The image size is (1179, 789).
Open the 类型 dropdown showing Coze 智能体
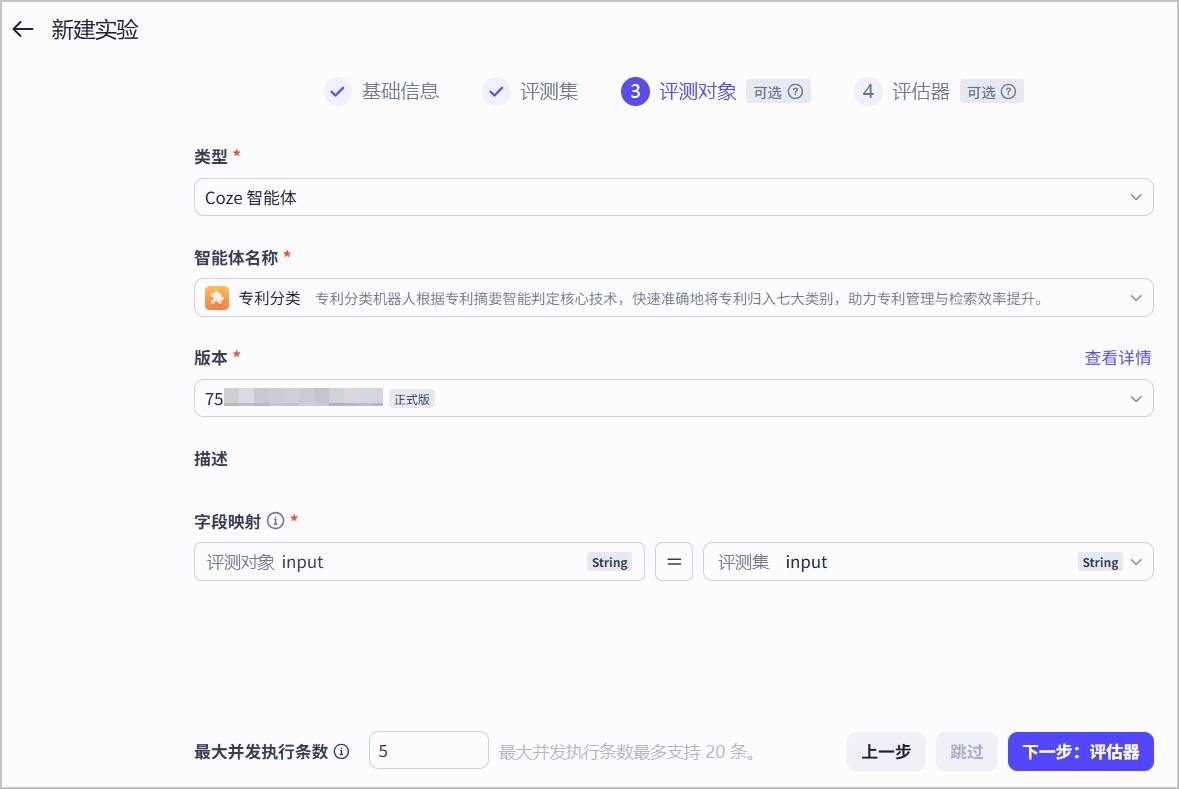point(674,197)
